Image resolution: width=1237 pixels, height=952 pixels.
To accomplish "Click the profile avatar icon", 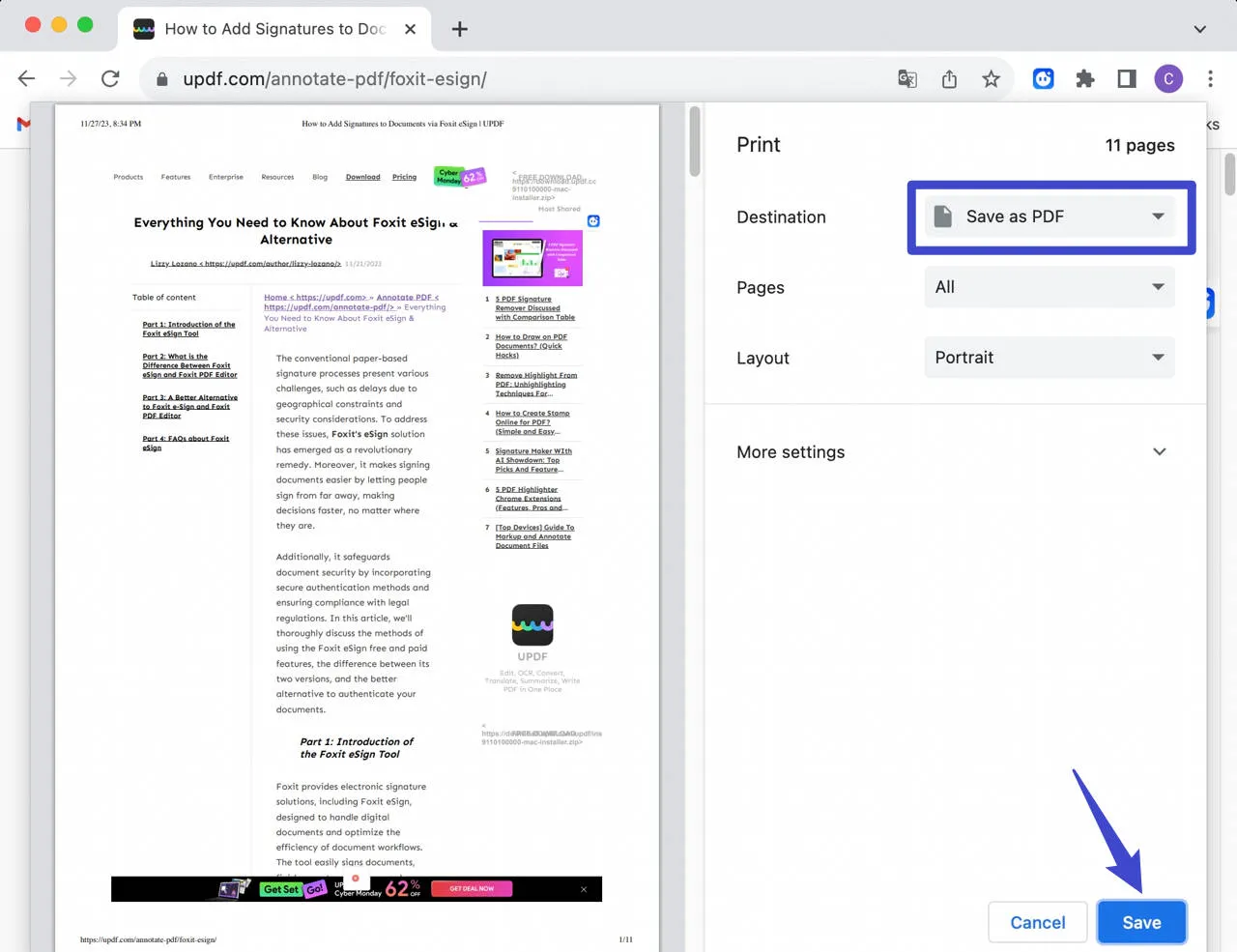I will (1168, 78).
